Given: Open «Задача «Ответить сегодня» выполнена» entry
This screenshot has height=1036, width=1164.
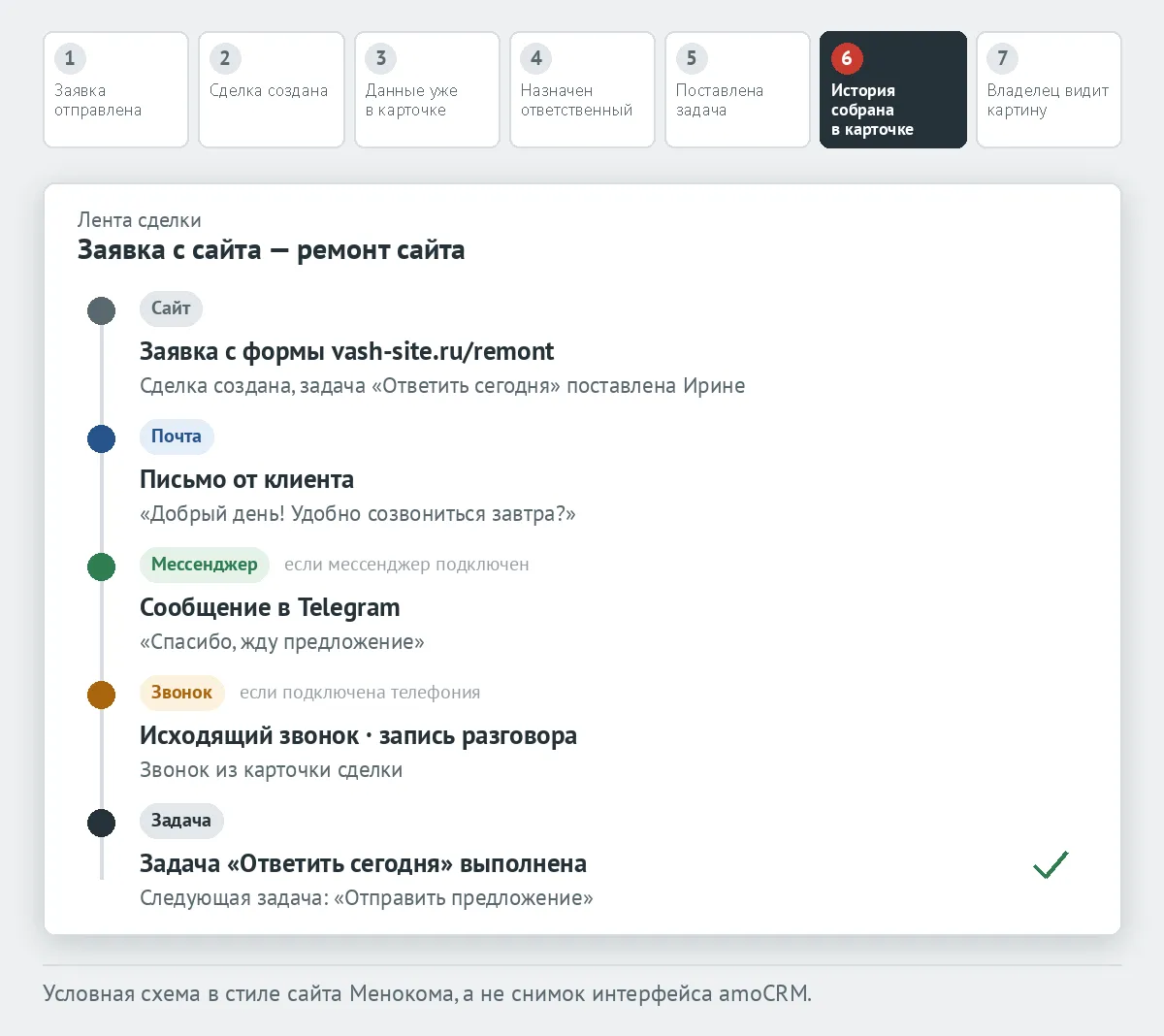Looking at the screenshot, I should click(x=363, y=863).
